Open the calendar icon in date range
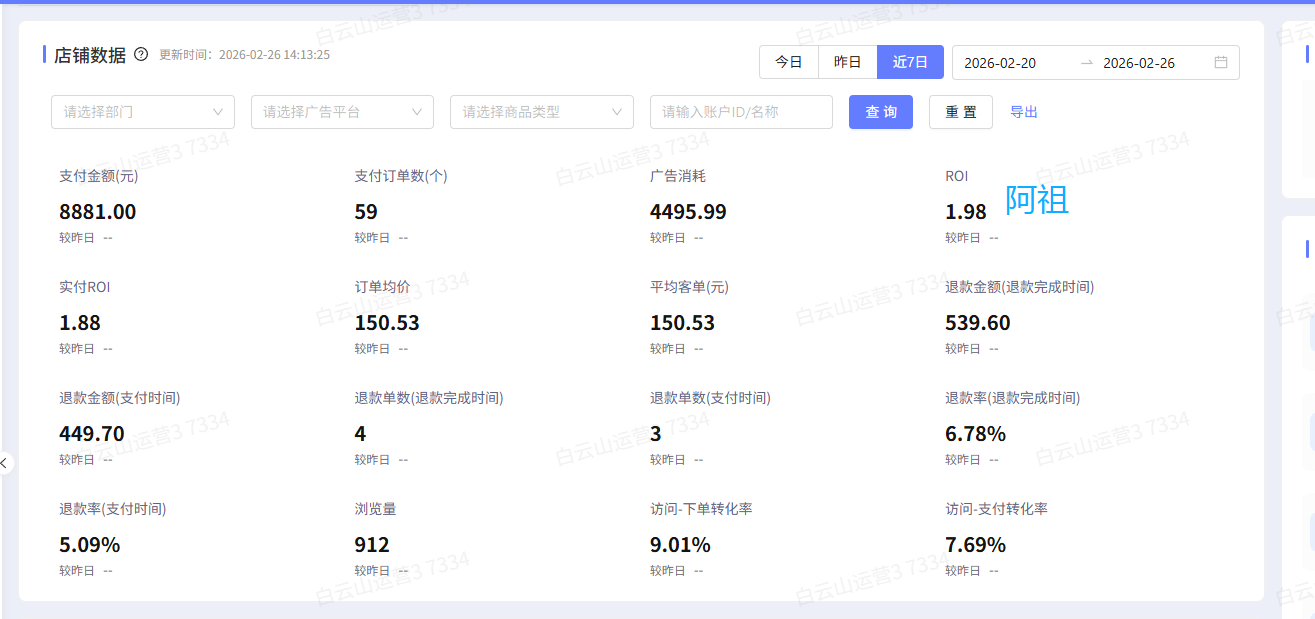1315x619 pixels. pos(1220,62)
